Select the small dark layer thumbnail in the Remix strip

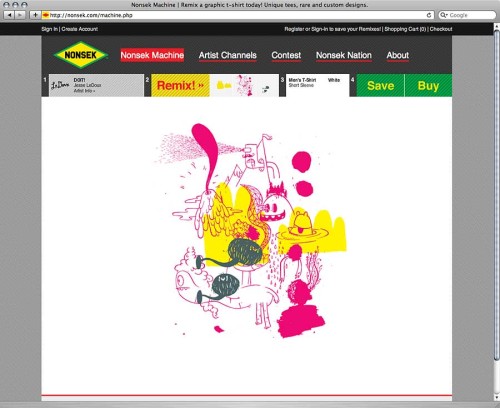tap(266, 89)
